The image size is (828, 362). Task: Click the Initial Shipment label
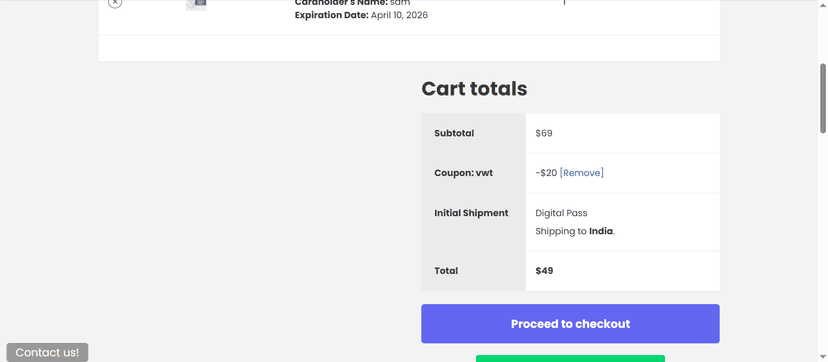point(471,213)
